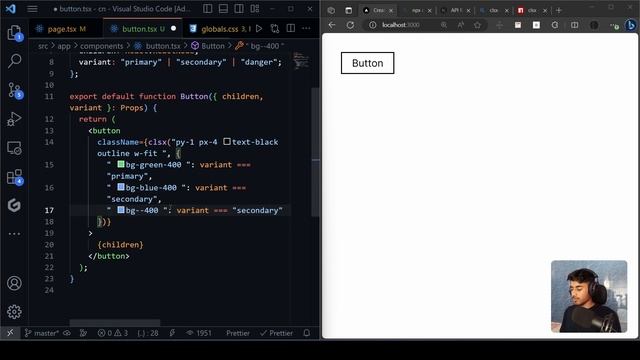This screenshot has height=360, width=640.
Task: Close the unsaved button.tsx tab dot
Action: pyautogui.click(x=173, y=29)
